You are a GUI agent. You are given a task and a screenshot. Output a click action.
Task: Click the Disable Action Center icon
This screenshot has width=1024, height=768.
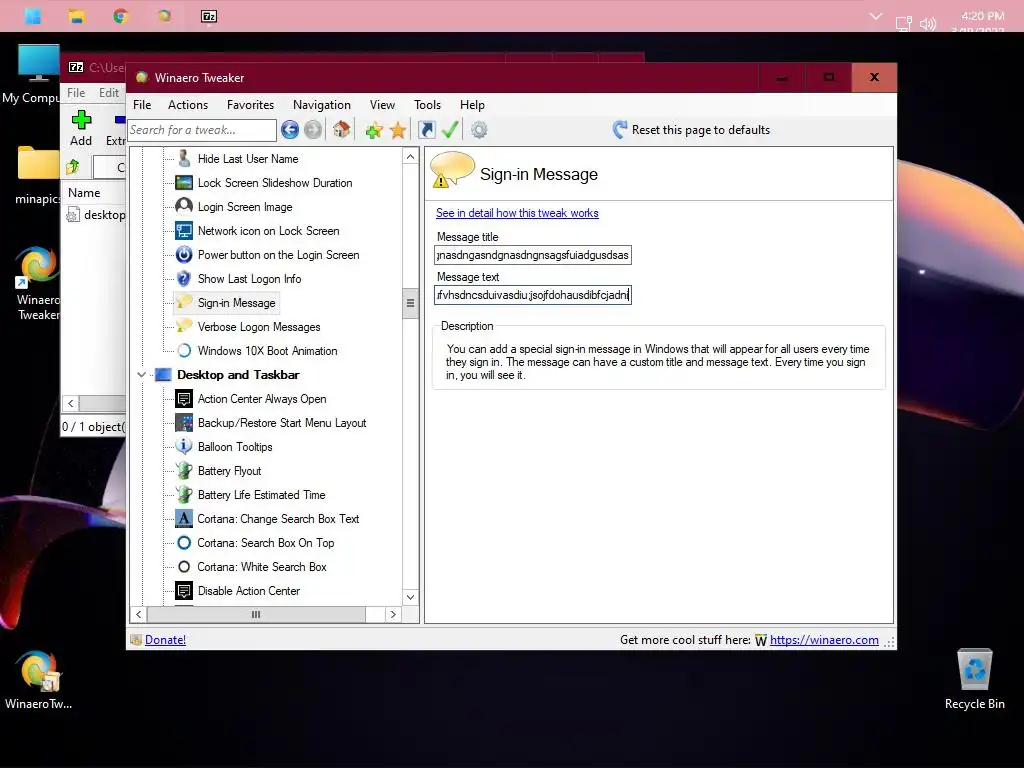pos(184,590)
